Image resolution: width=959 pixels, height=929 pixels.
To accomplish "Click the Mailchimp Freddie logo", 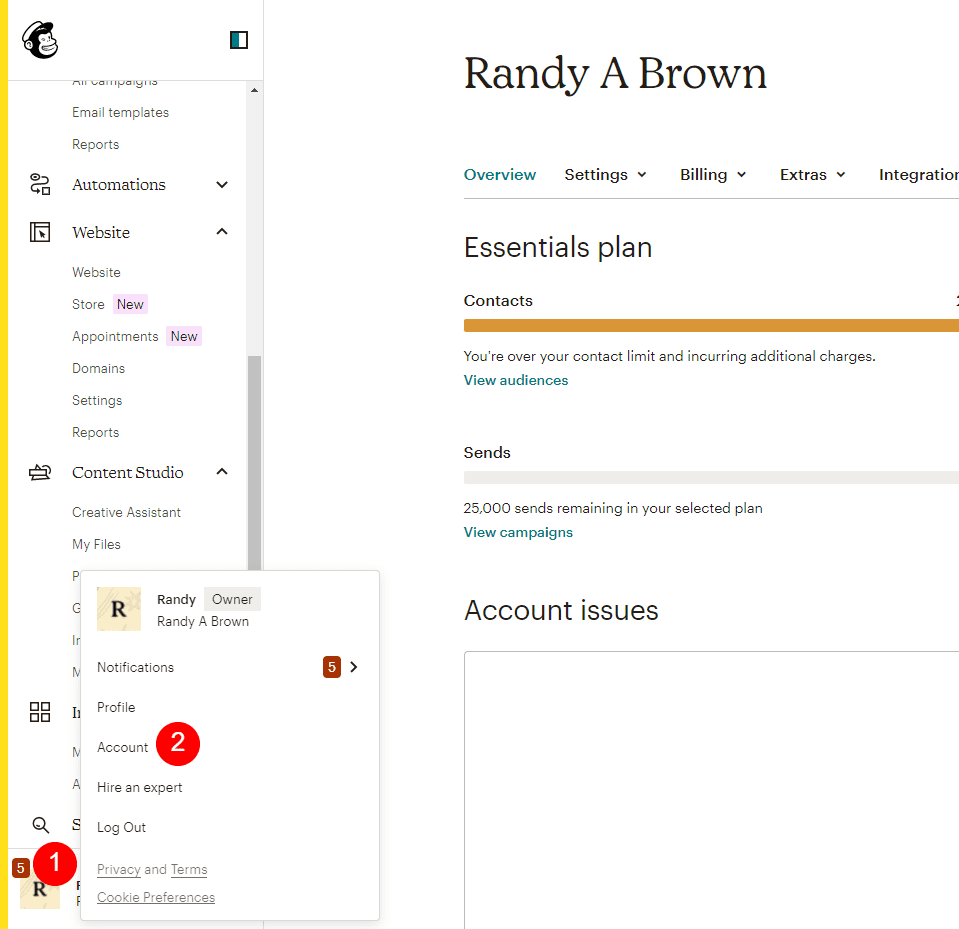I will (39, 40).
